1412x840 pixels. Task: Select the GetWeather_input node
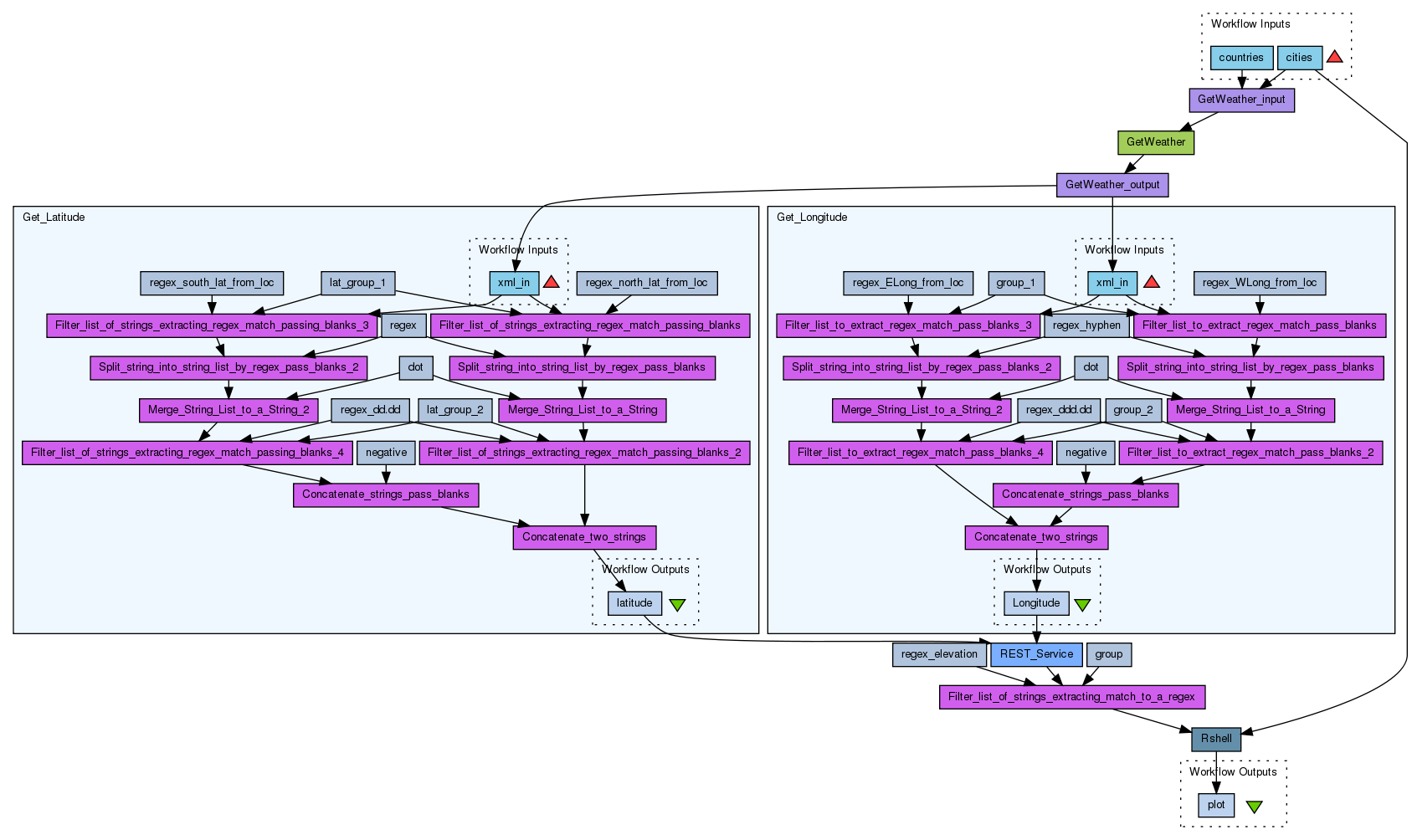coord(1241,100)
